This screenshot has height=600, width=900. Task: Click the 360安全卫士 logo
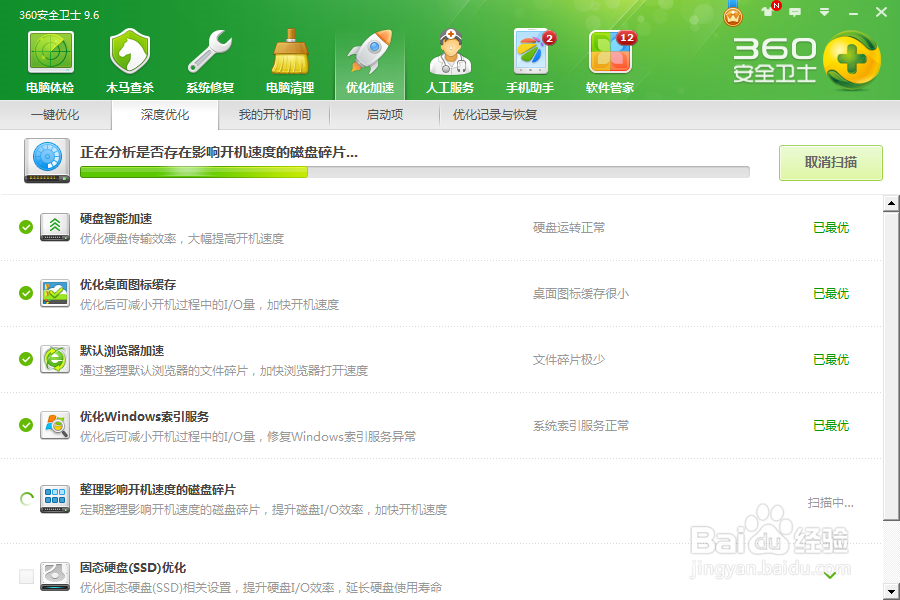coord(806,61)
